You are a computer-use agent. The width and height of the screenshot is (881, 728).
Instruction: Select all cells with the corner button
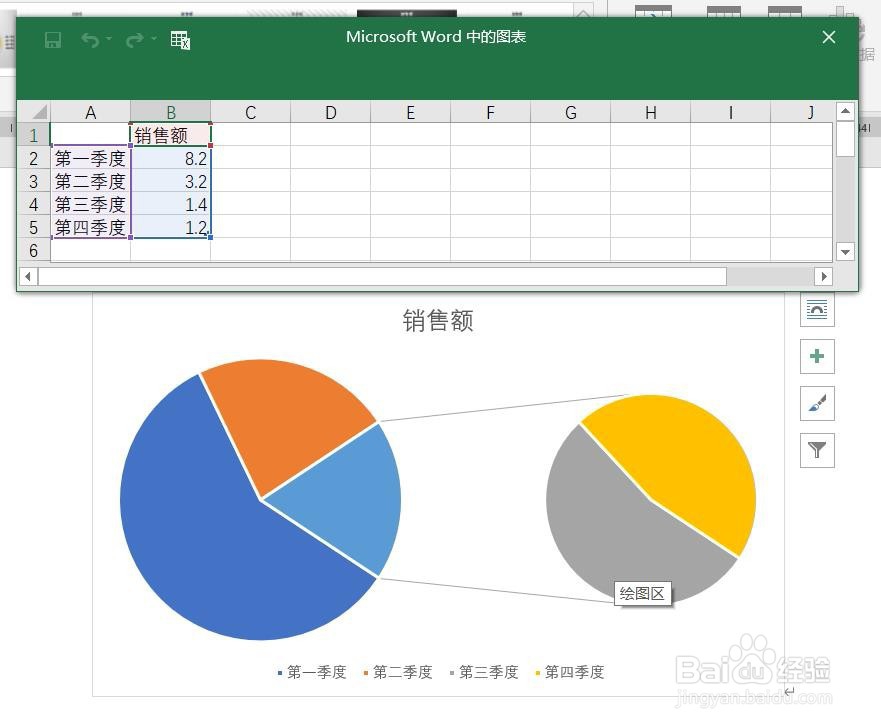36,112
